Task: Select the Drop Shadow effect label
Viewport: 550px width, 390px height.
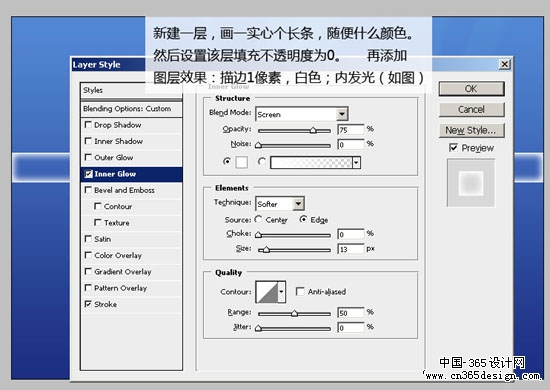Action: tap(118, 125)
